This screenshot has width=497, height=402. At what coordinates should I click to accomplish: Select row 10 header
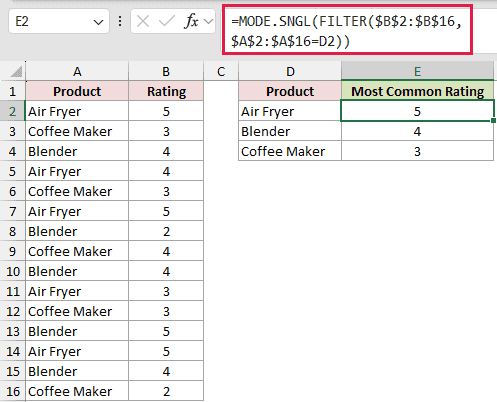pyautogui.click(x=13, y=271)
